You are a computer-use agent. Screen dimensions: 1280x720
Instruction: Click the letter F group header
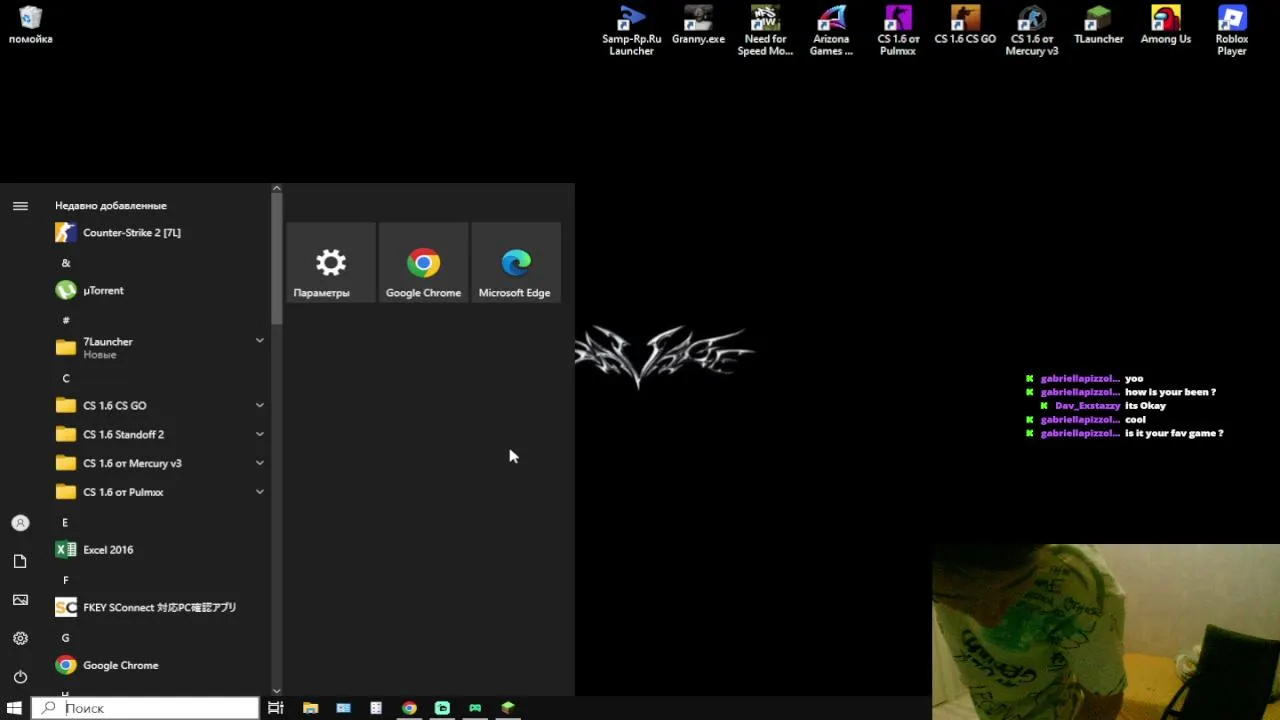[66, 580]
